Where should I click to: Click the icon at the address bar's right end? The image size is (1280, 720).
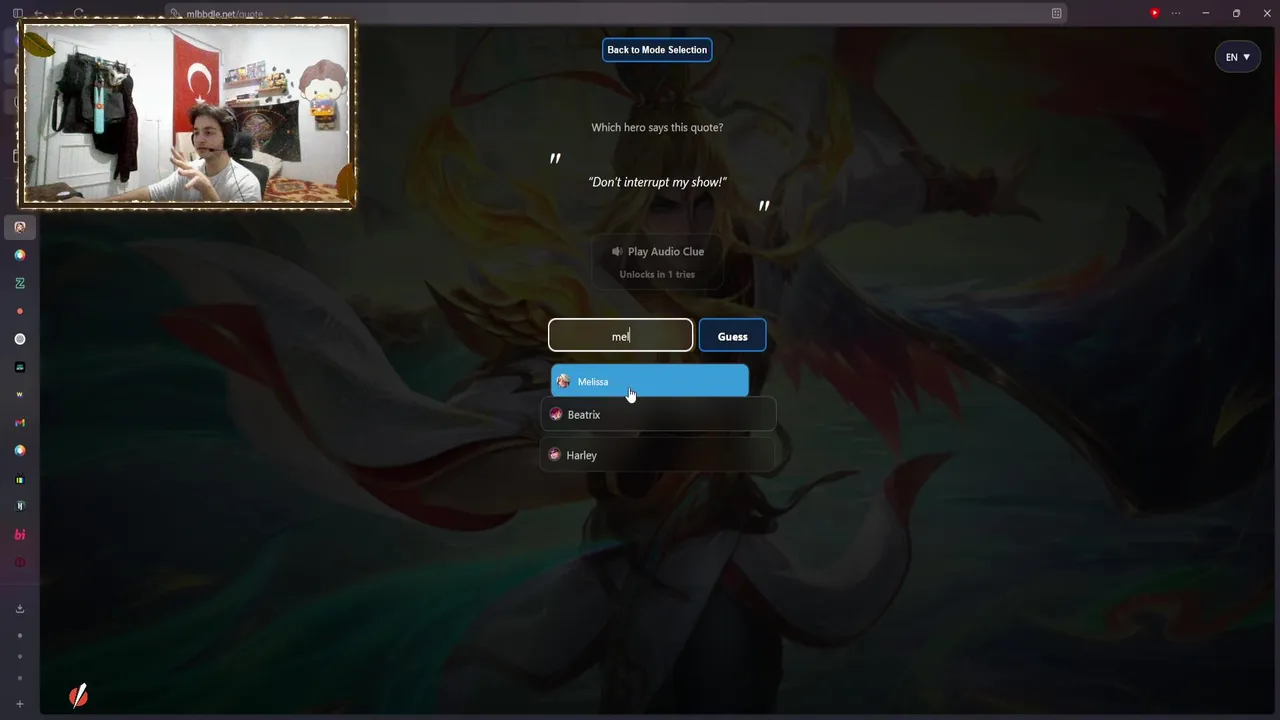coord(1056,13)
